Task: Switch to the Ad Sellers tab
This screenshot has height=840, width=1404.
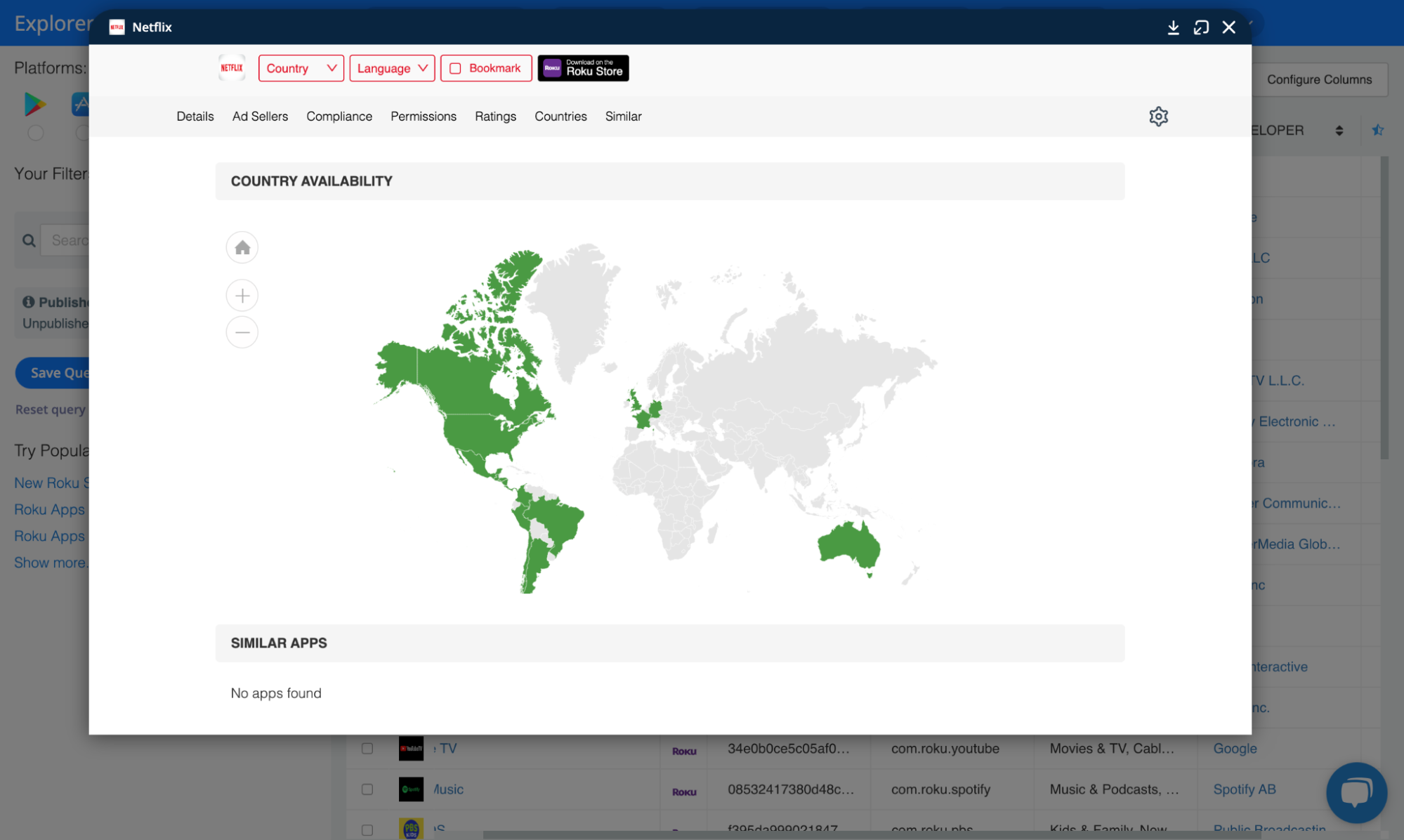Action: [260, 117]
